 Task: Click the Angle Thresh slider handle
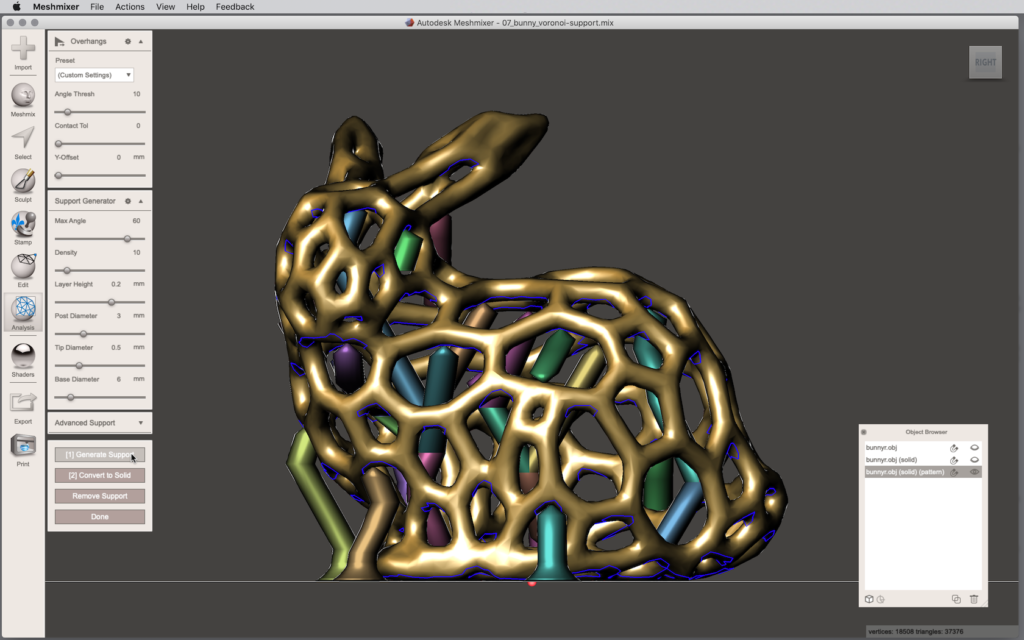pyautogui.click(x=68, y=112)
